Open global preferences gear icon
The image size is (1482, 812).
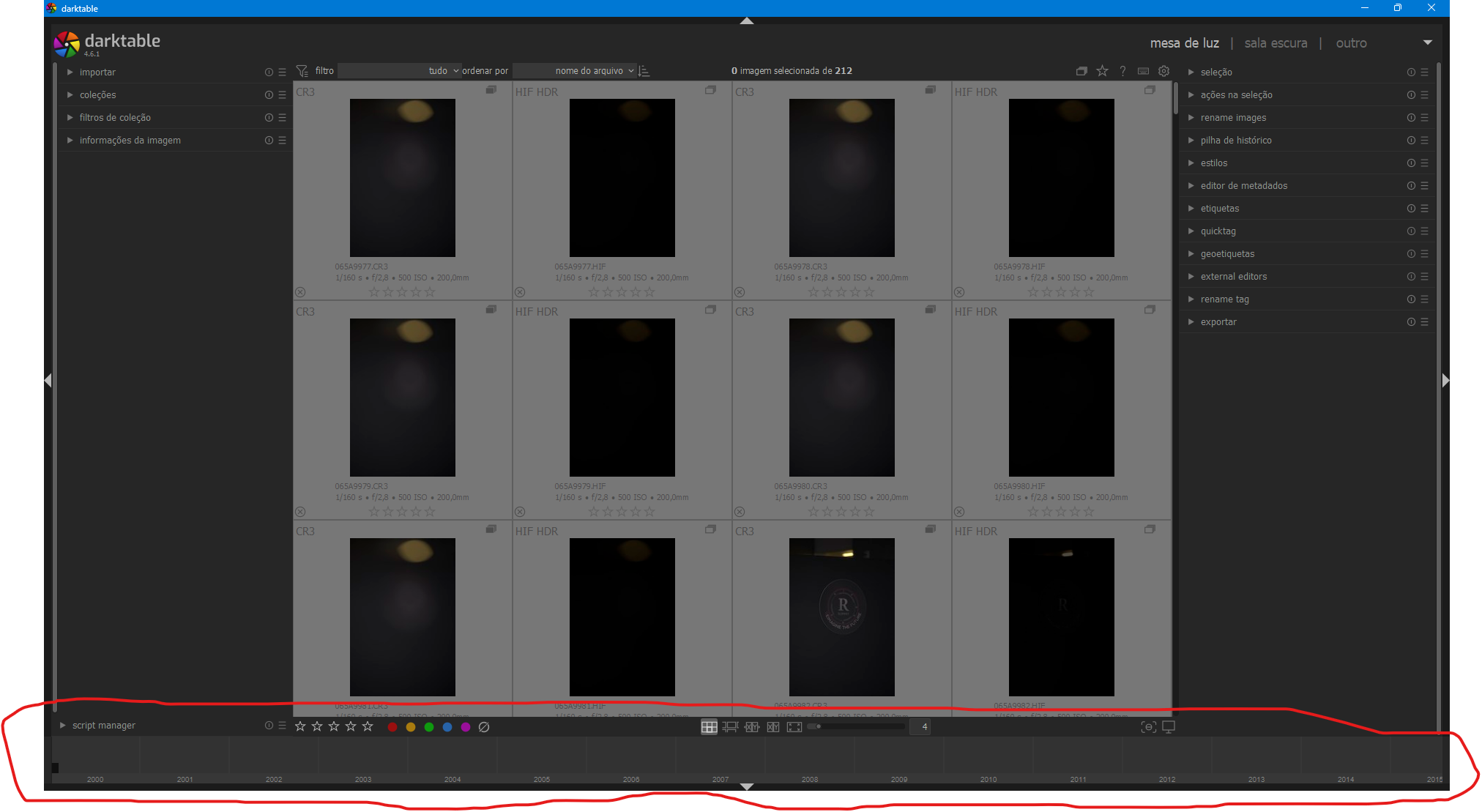click(1163, 71)
